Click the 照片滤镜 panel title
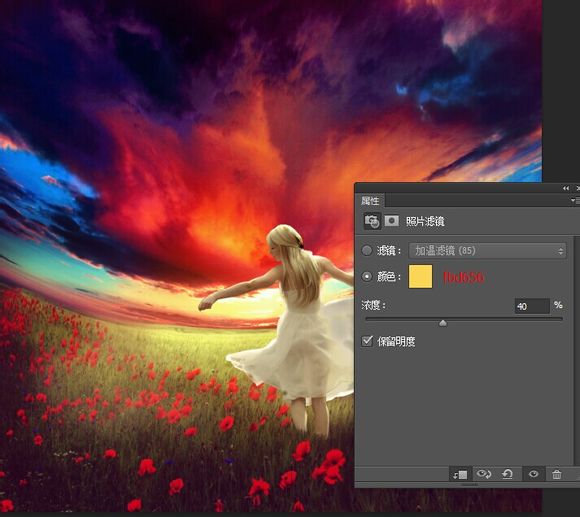580x517 pixels. coord(425,222)
